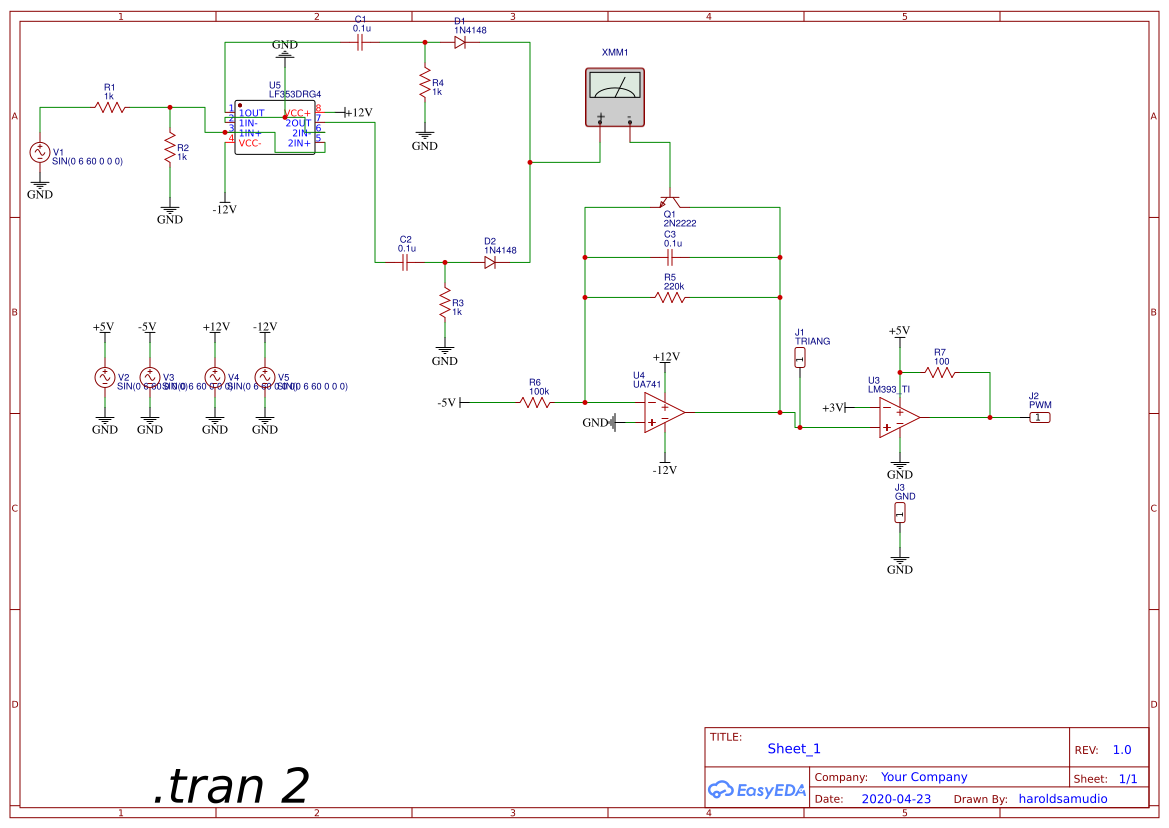1169x828 pixels.
Task: Select the date "2020-04-23"
Action: point(896,799)
